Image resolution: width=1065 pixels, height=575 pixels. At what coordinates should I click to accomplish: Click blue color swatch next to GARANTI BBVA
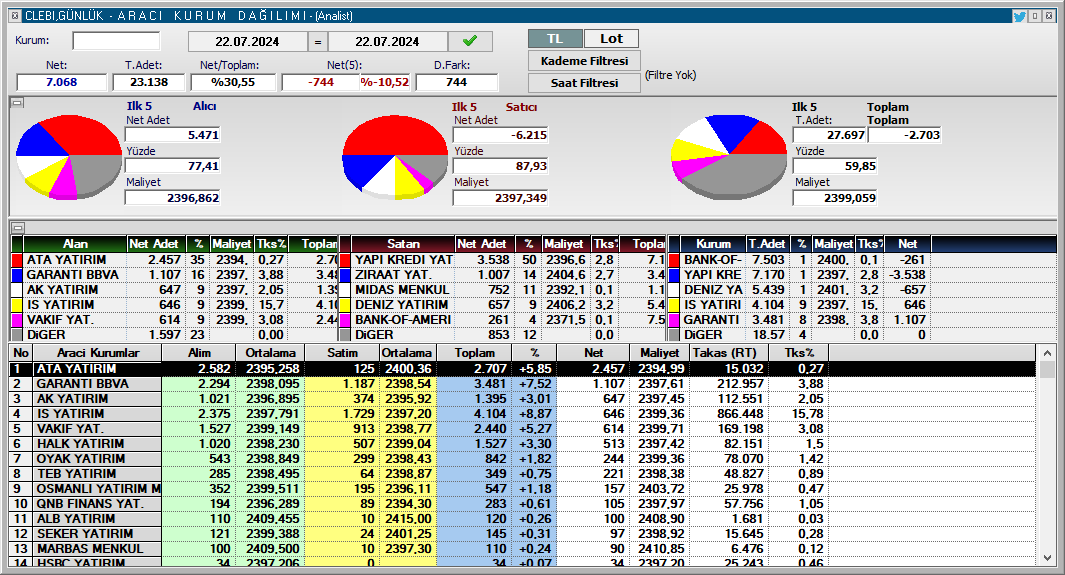click(x=17, y=275)
